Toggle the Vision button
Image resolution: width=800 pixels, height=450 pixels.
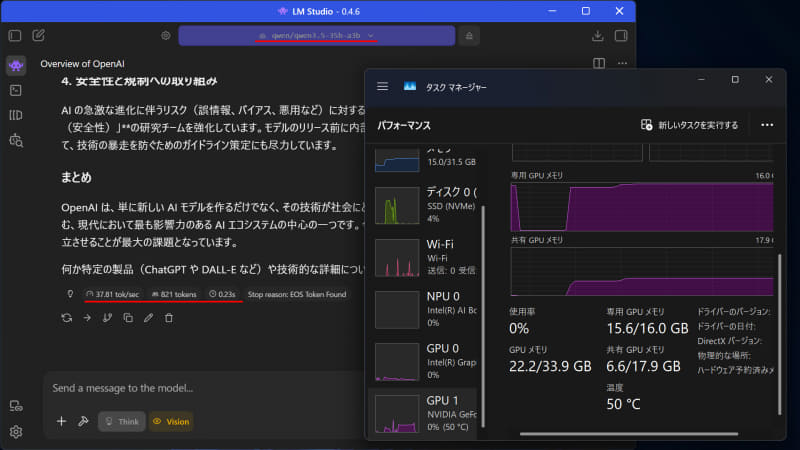click(x=171, y=421)
